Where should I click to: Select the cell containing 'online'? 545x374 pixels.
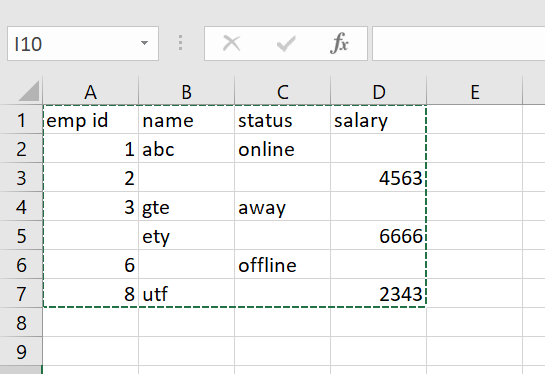[x=283, y=148]
